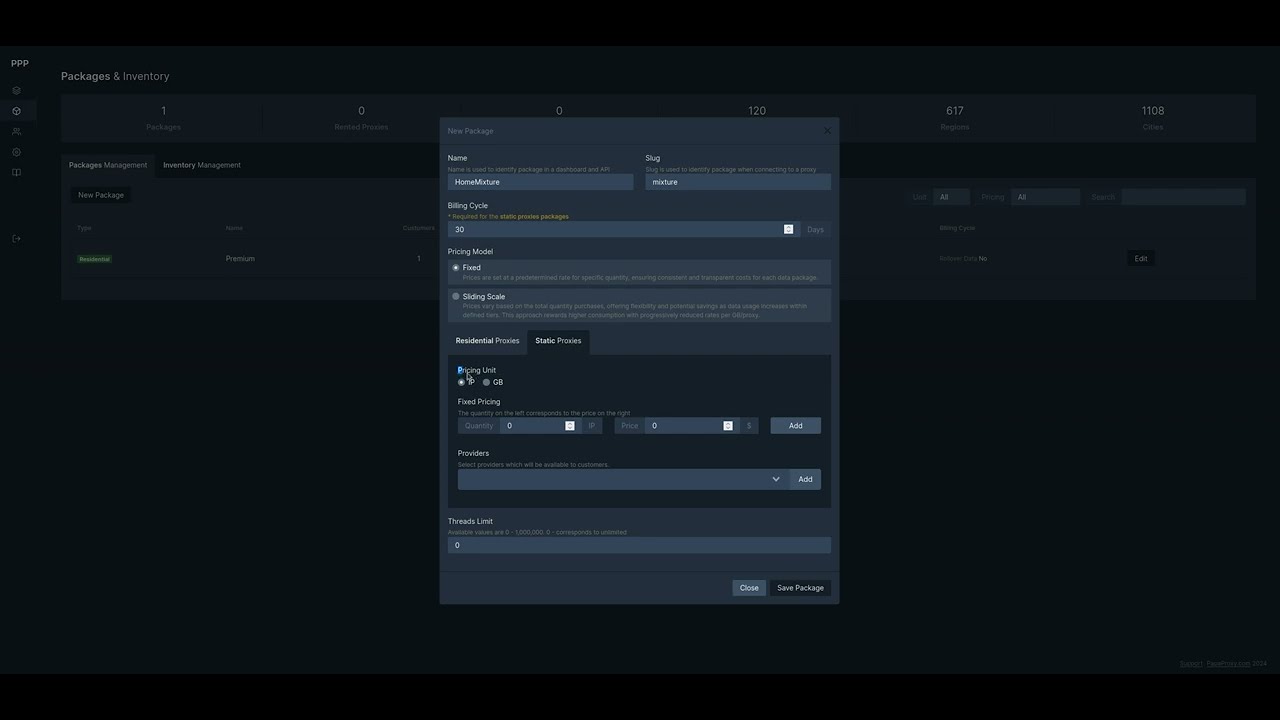
Task: Switch to Static Proxies tab
Action: click(x=558, y=341)
